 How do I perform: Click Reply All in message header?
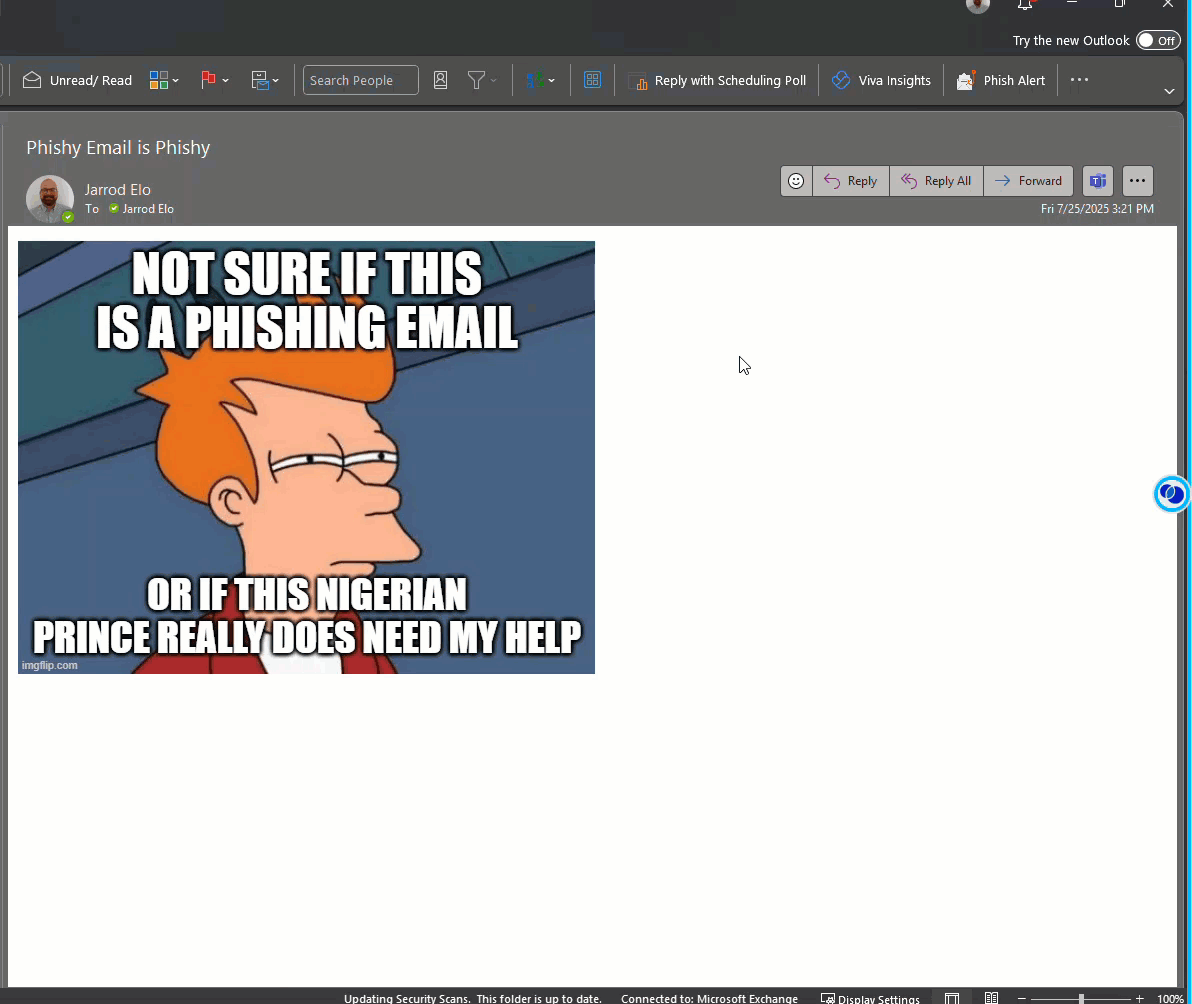937,181
